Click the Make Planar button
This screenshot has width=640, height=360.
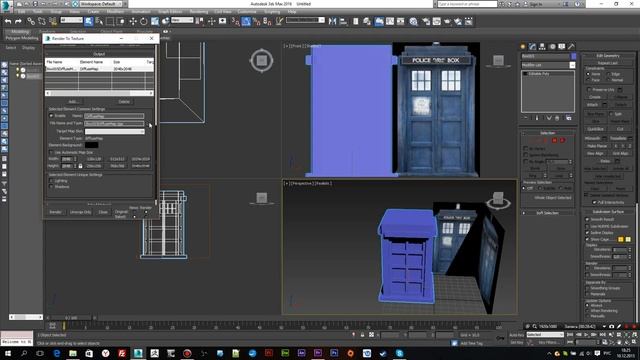pos(597,146)
